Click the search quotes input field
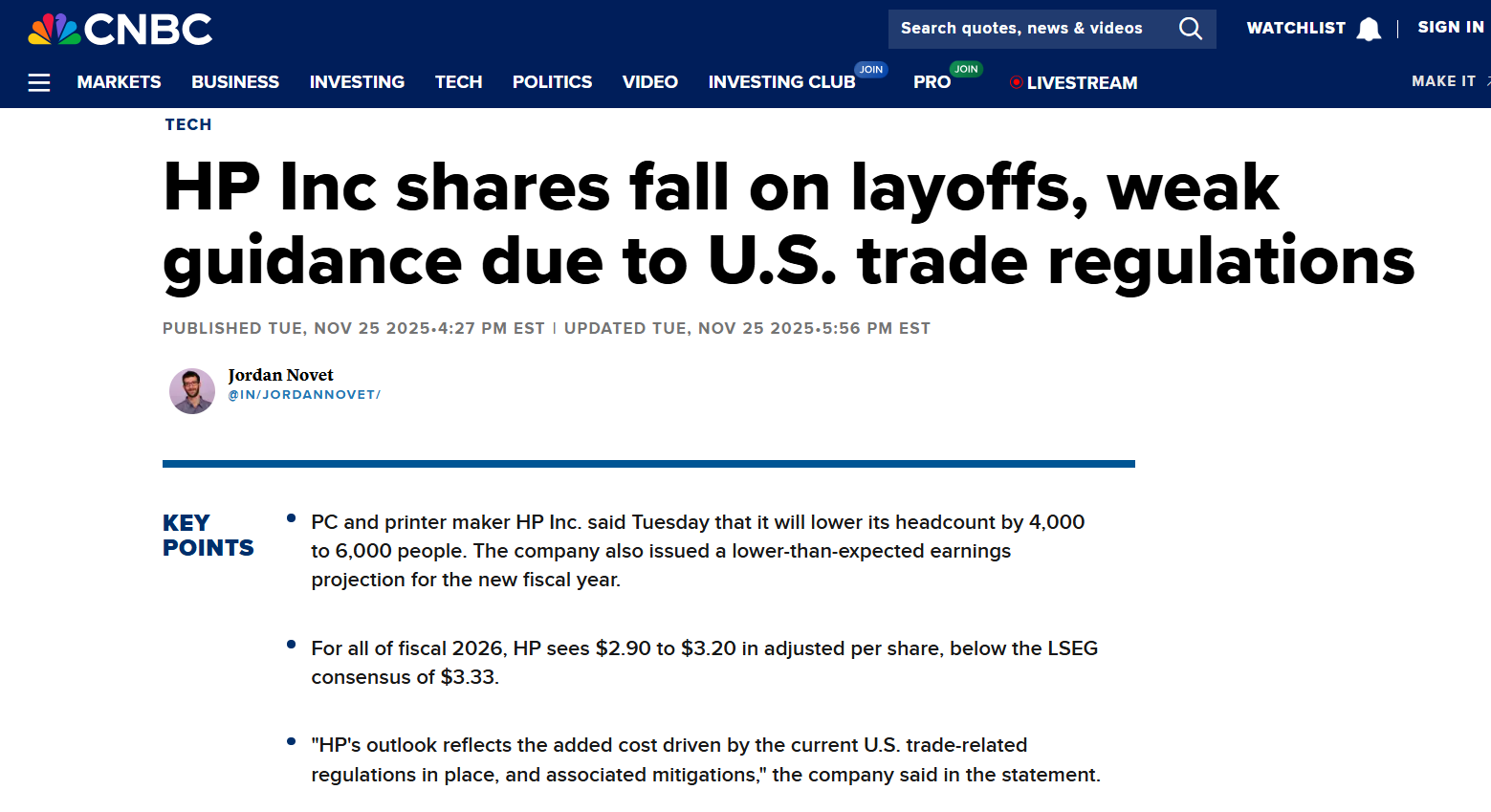This screenshot has width=1491, height=812. [1023, 29]
